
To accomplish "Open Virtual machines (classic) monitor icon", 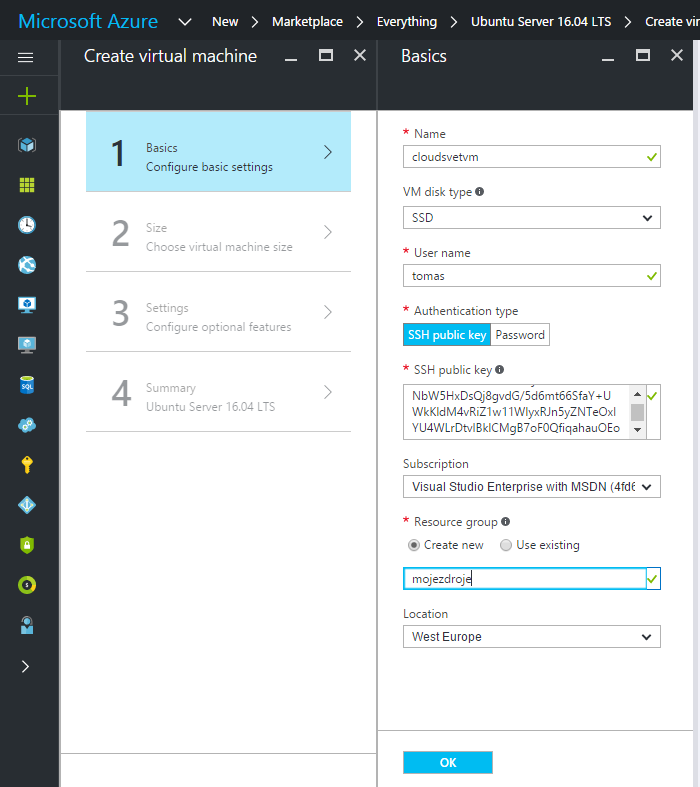I will coord(27,345).
